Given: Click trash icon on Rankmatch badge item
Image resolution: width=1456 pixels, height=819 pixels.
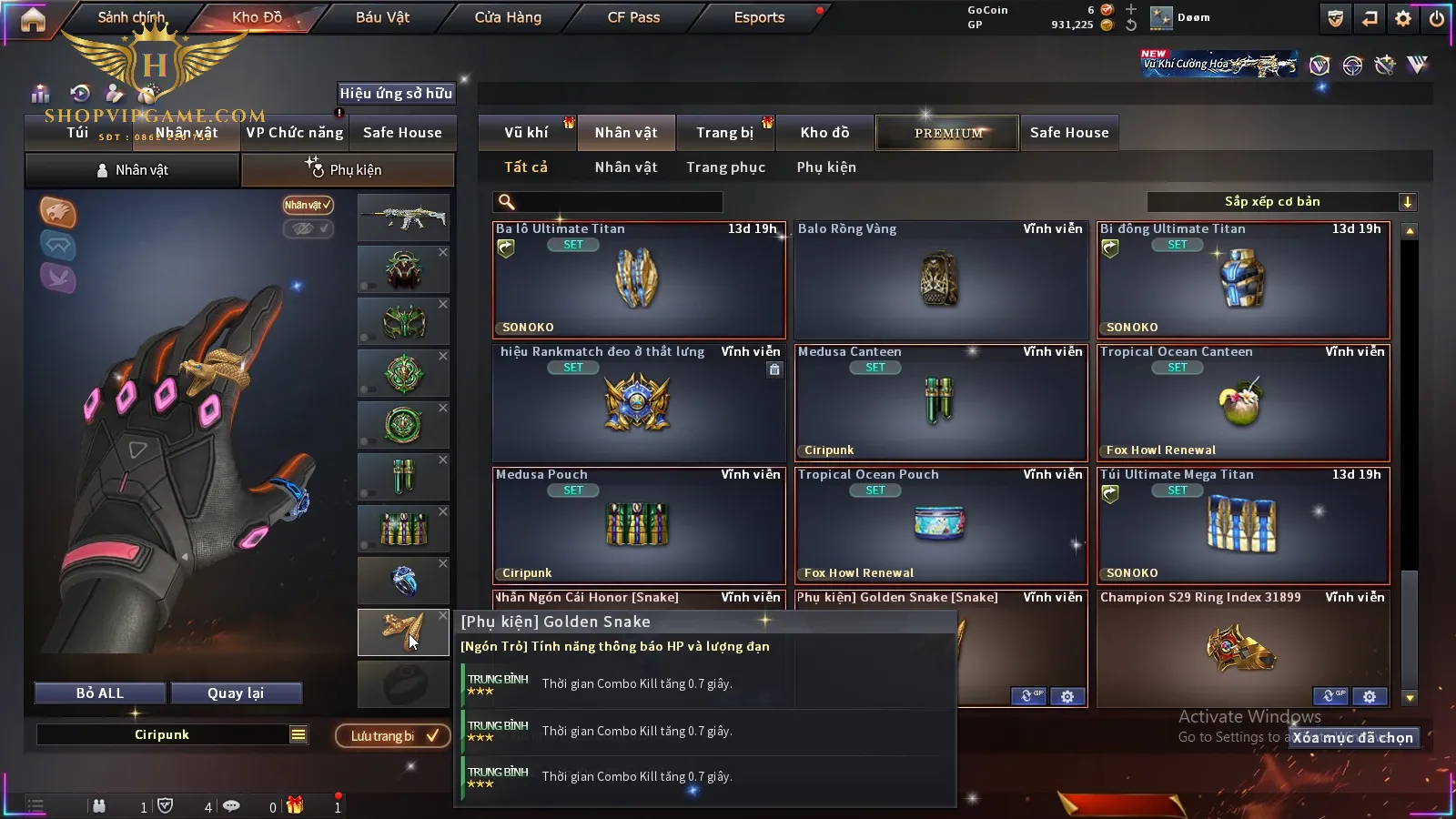Looking at the screenshot, I should (774, 369).
